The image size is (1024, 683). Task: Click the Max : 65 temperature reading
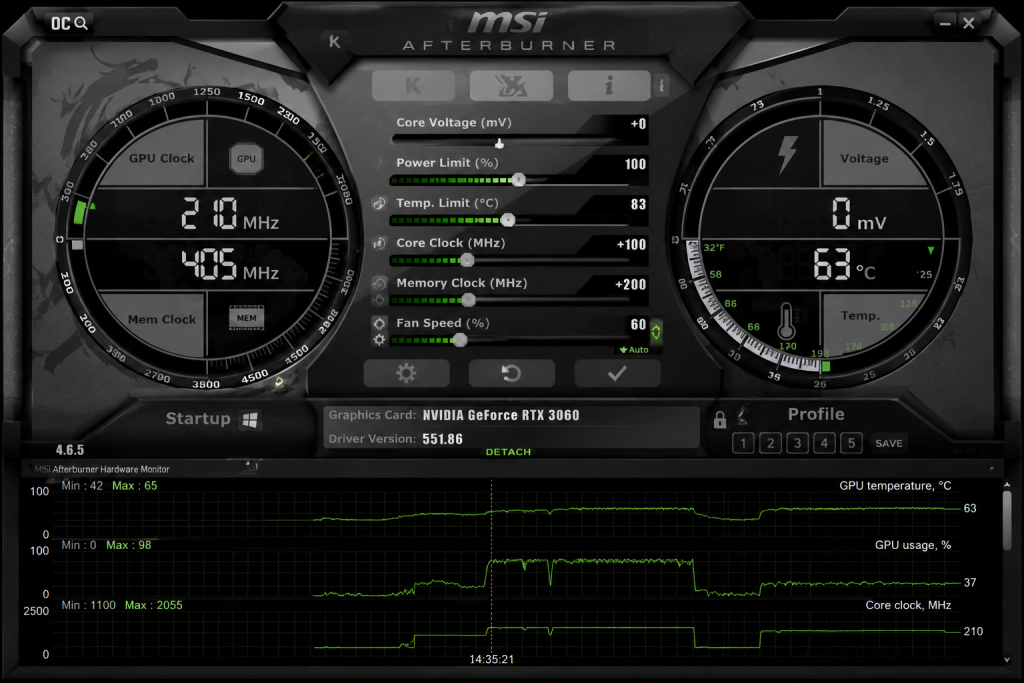click(135, 486)
